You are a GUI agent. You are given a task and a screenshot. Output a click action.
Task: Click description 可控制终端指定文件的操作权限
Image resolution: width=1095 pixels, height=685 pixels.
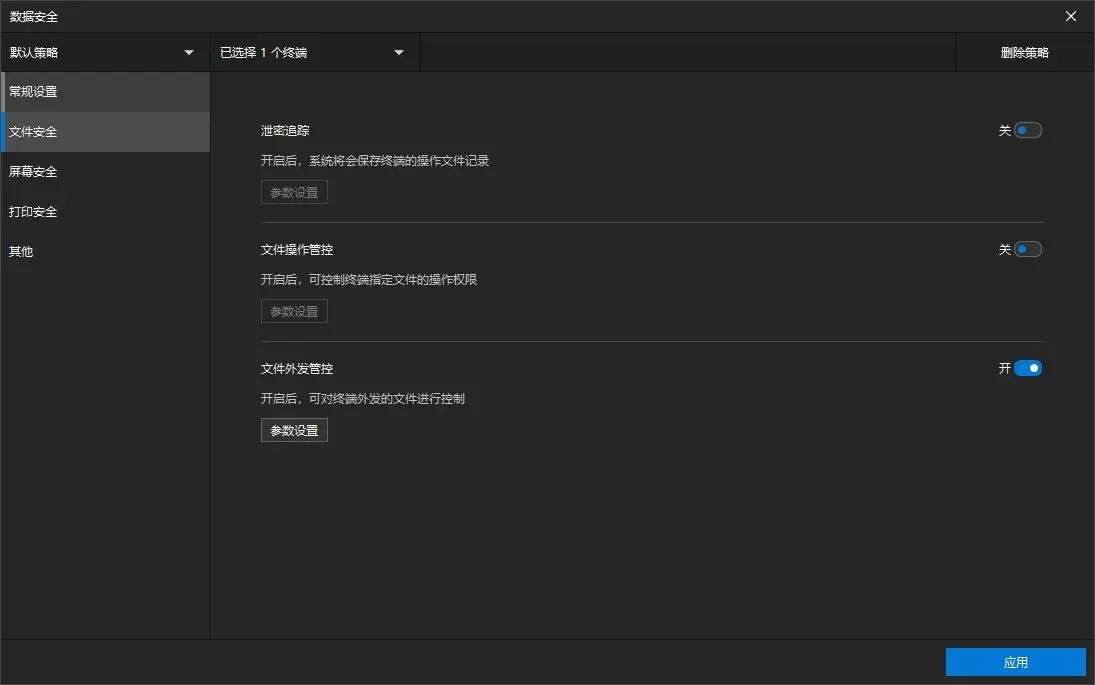tap(392, 279)
